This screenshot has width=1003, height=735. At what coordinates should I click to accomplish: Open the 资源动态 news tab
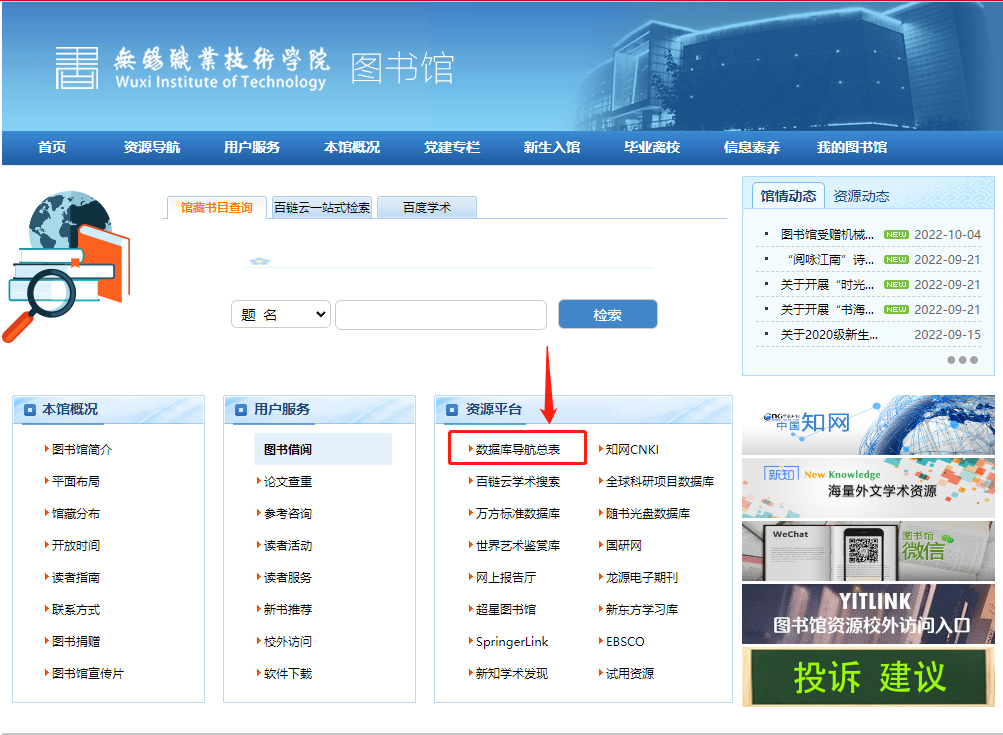coord(861,195)
